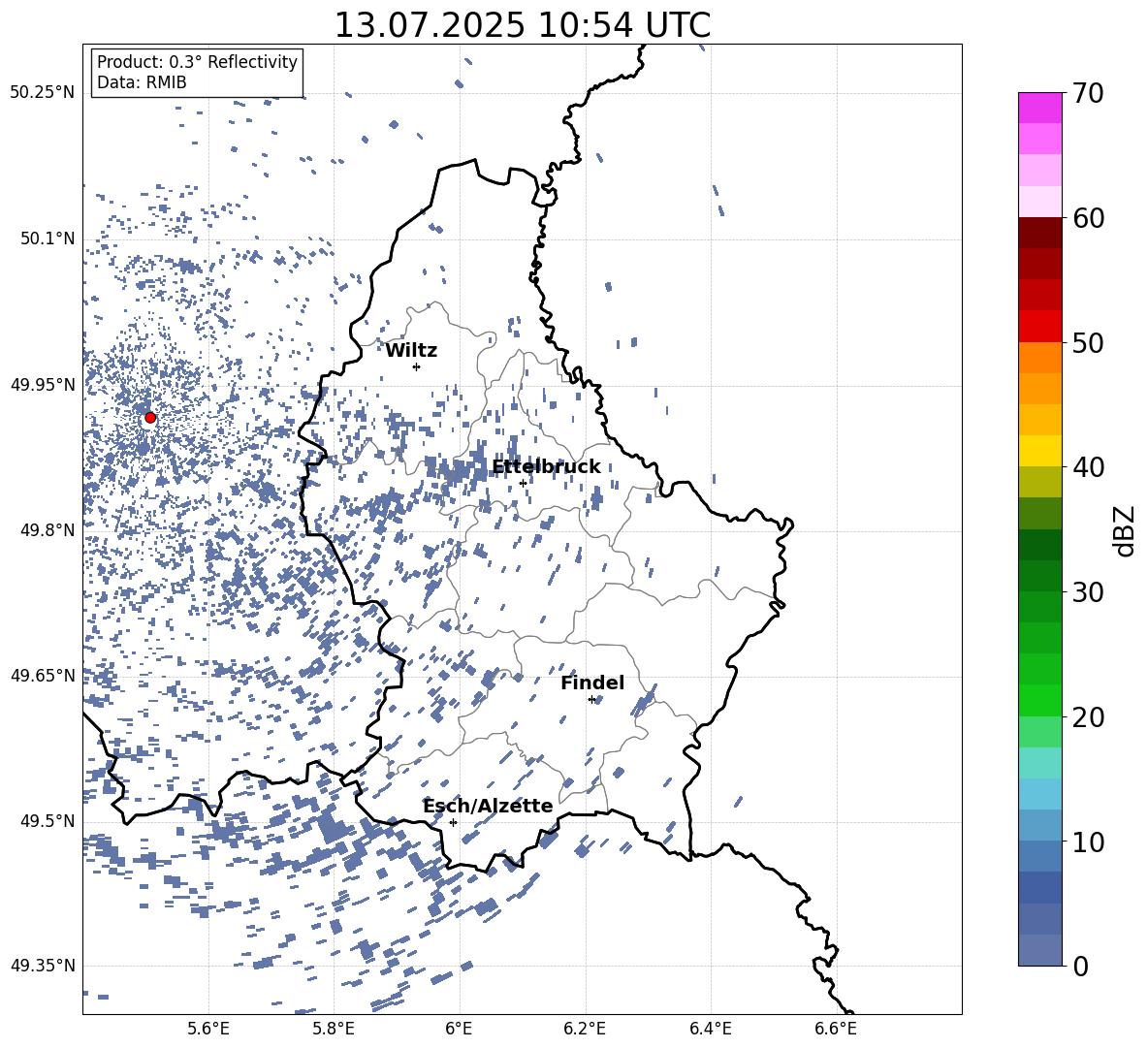
Task: Click the colorbar tick label 70
Action: (1088, 94)
